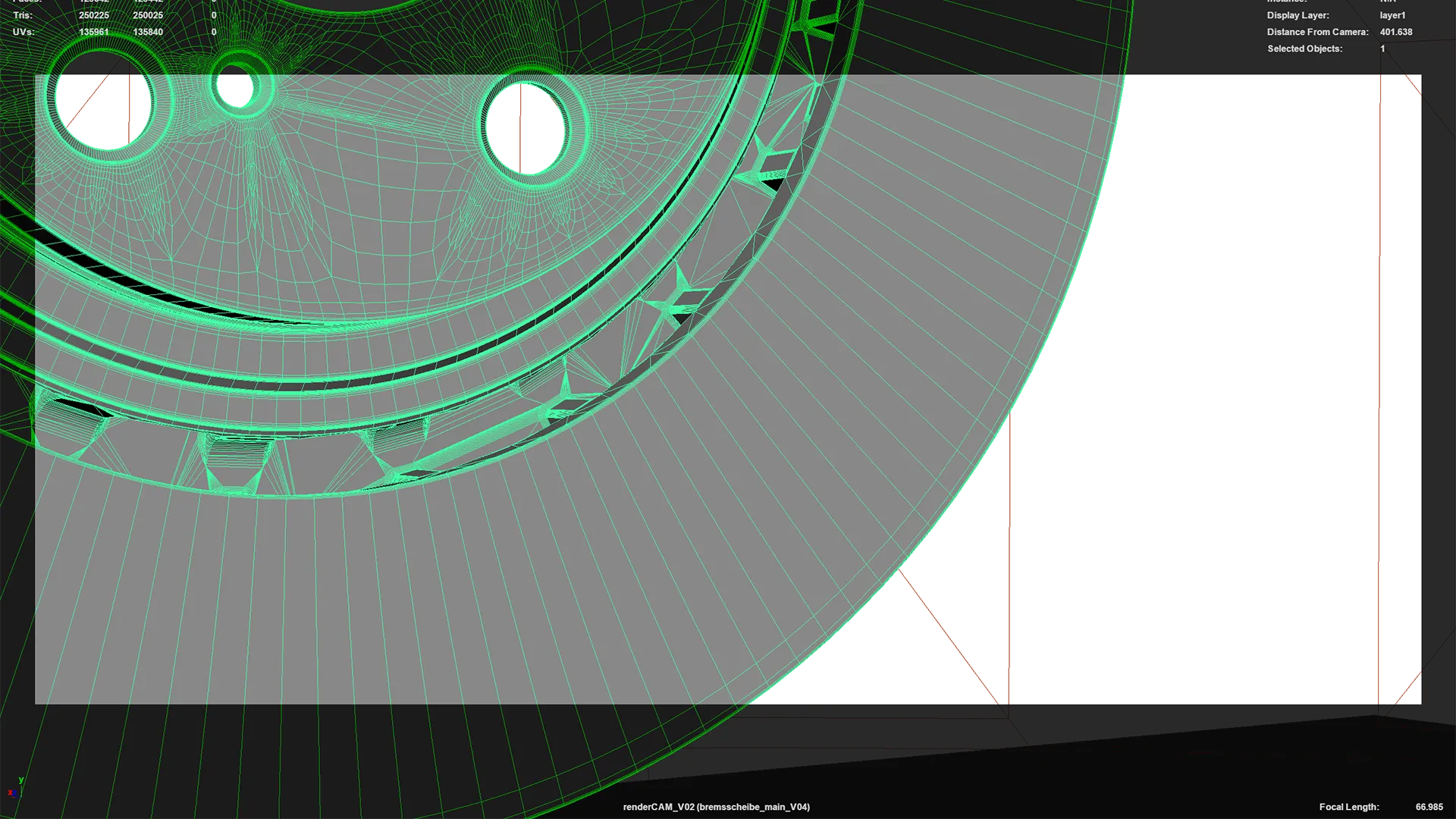
Task: Click the Focal Length label
Action: pos(1348,807)
